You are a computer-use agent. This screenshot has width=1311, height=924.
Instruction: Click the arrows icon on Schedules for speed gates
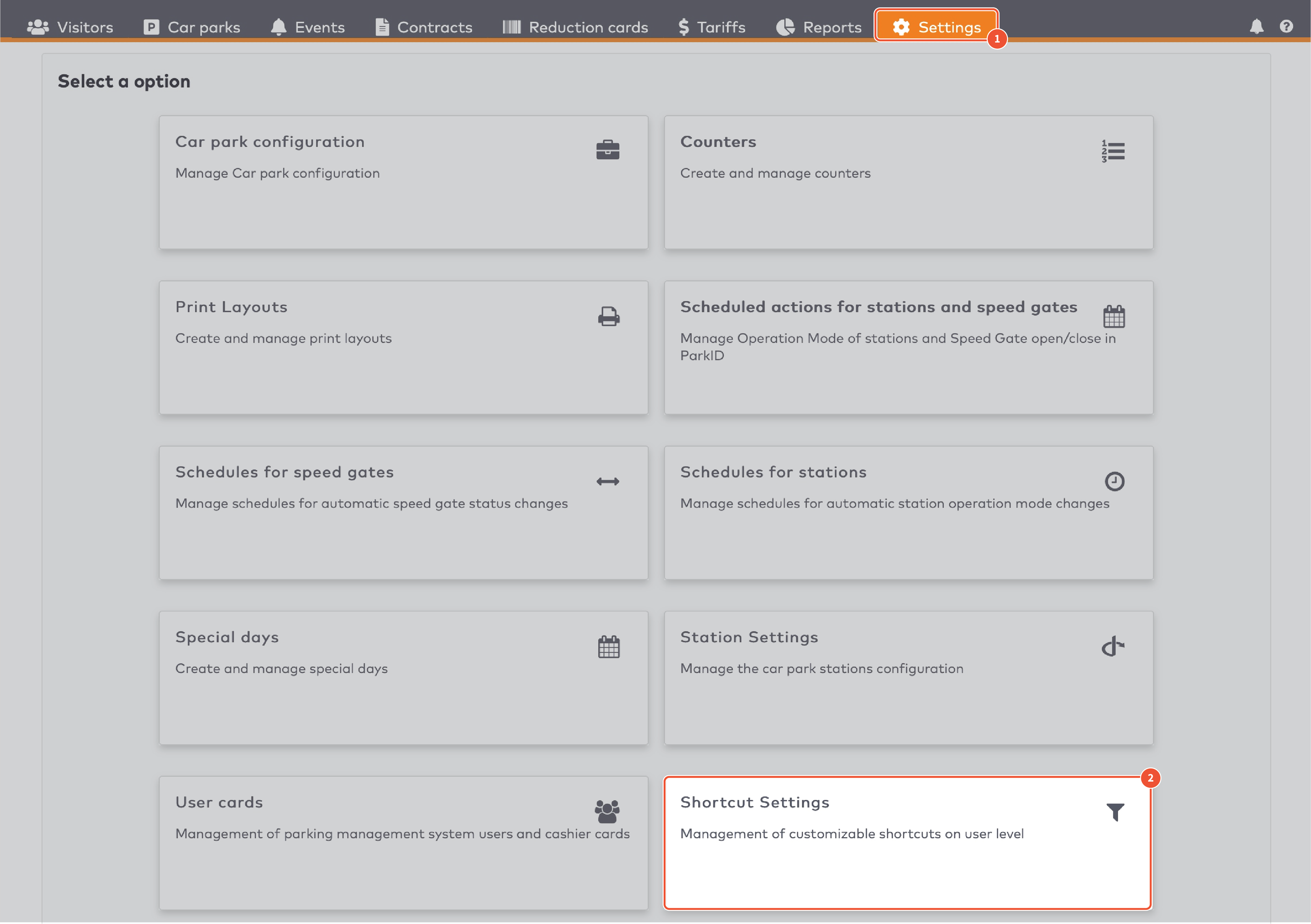pyautogui.click(x=608, y=481)
